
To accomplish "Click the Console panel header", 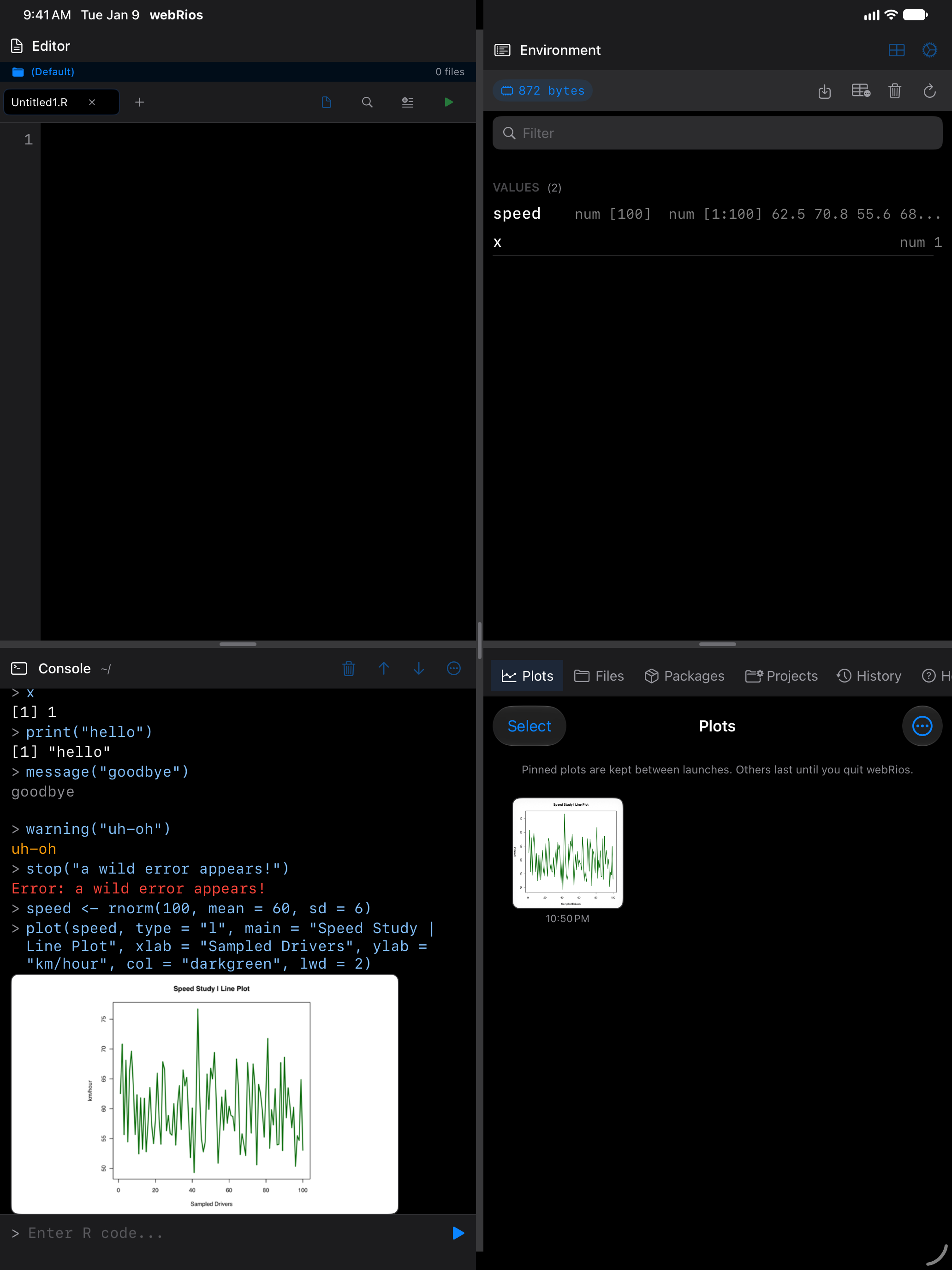I will point(64,668).
